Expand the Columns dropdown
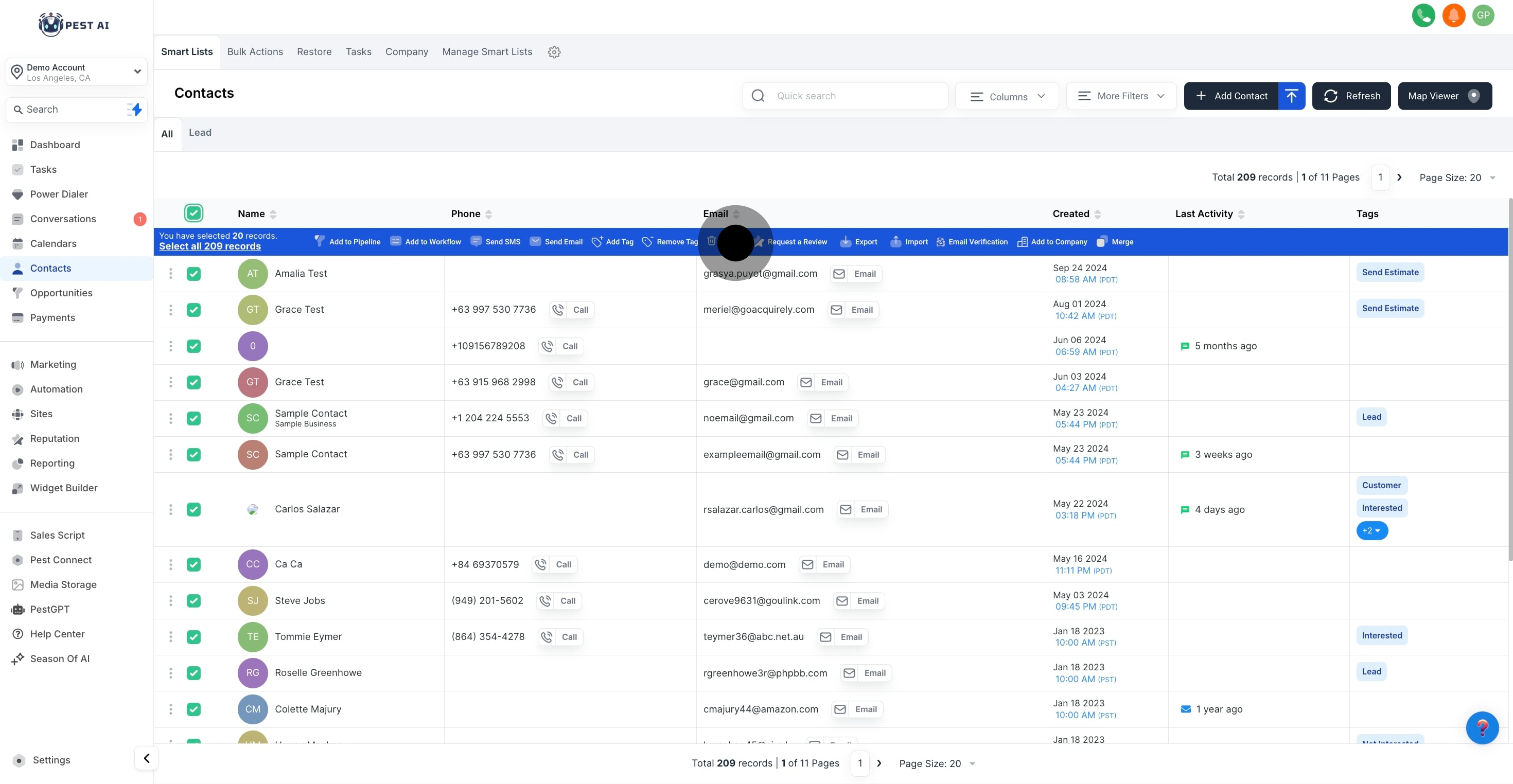This screenshot has width=1513, height=784. (x=1007, y=96)
